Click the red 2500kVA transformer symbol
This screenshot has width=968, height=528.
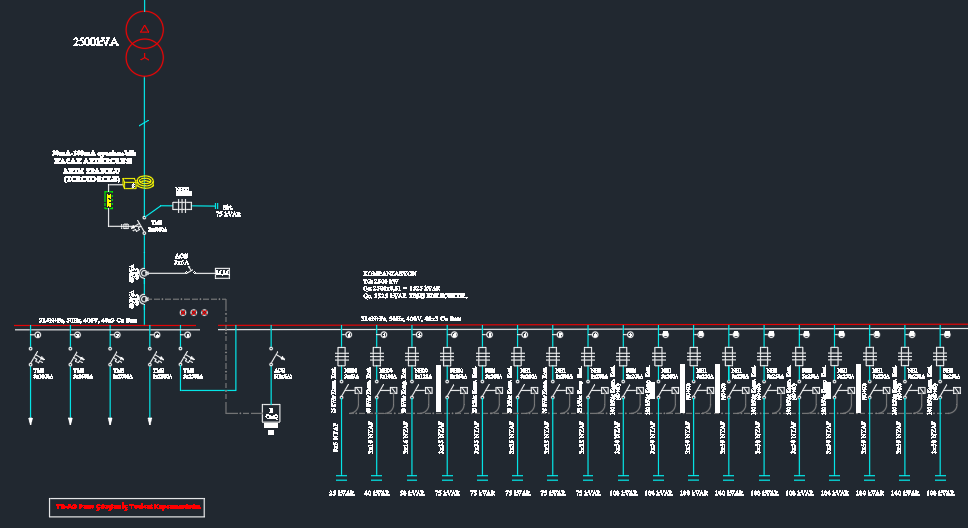(144, 44)
